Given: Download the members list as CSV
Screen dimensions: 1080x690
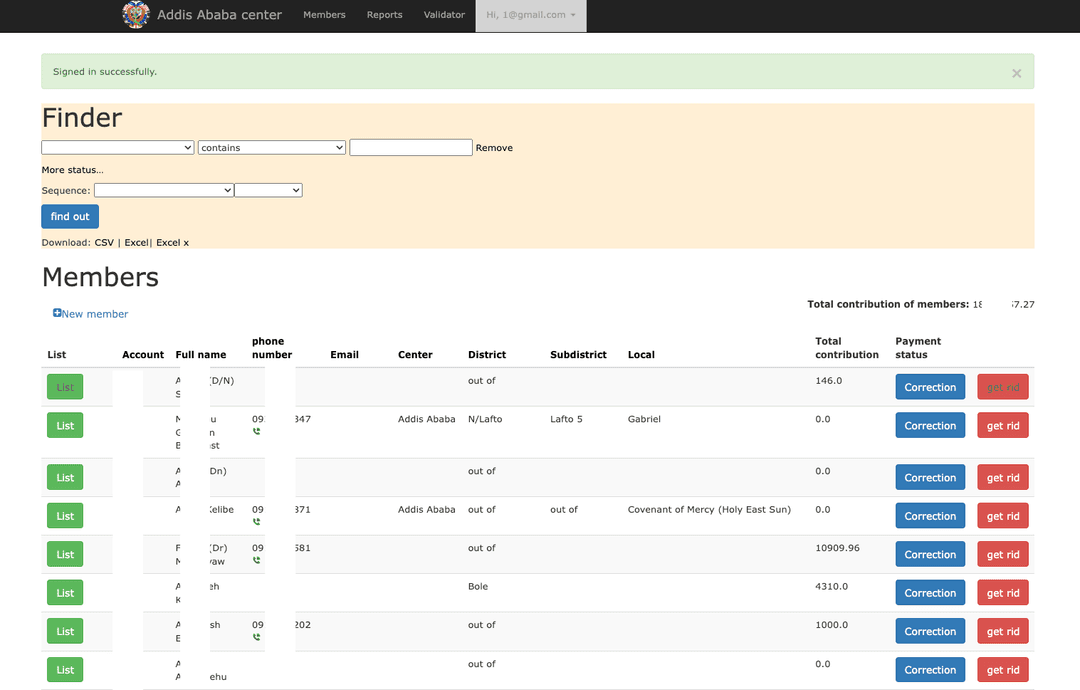Looking at the screenshot, I should 104,243.
